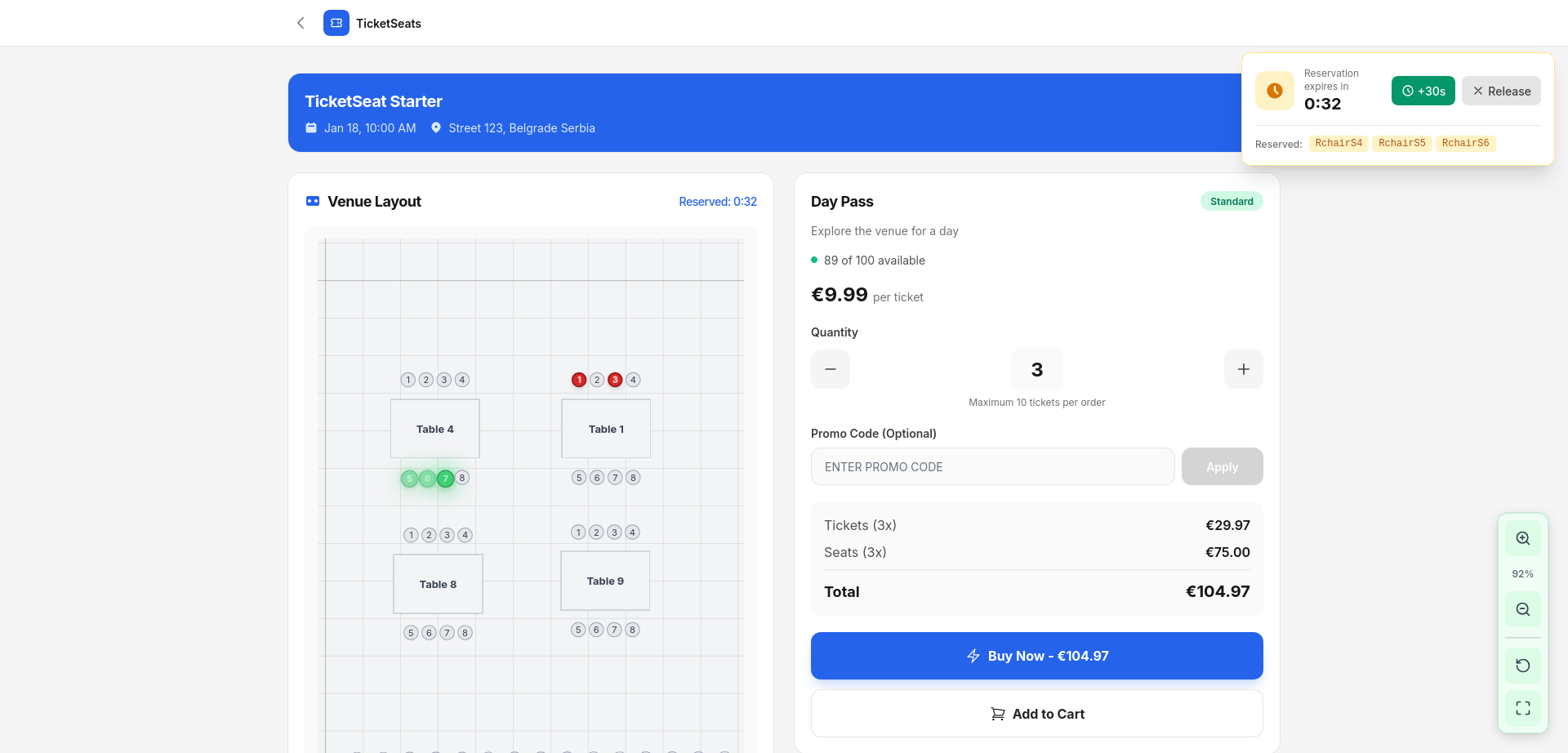The height and width of the screenshot is (753, 1568).
Task: Click the Venue Layout seat icon
Action: [313, 201]
